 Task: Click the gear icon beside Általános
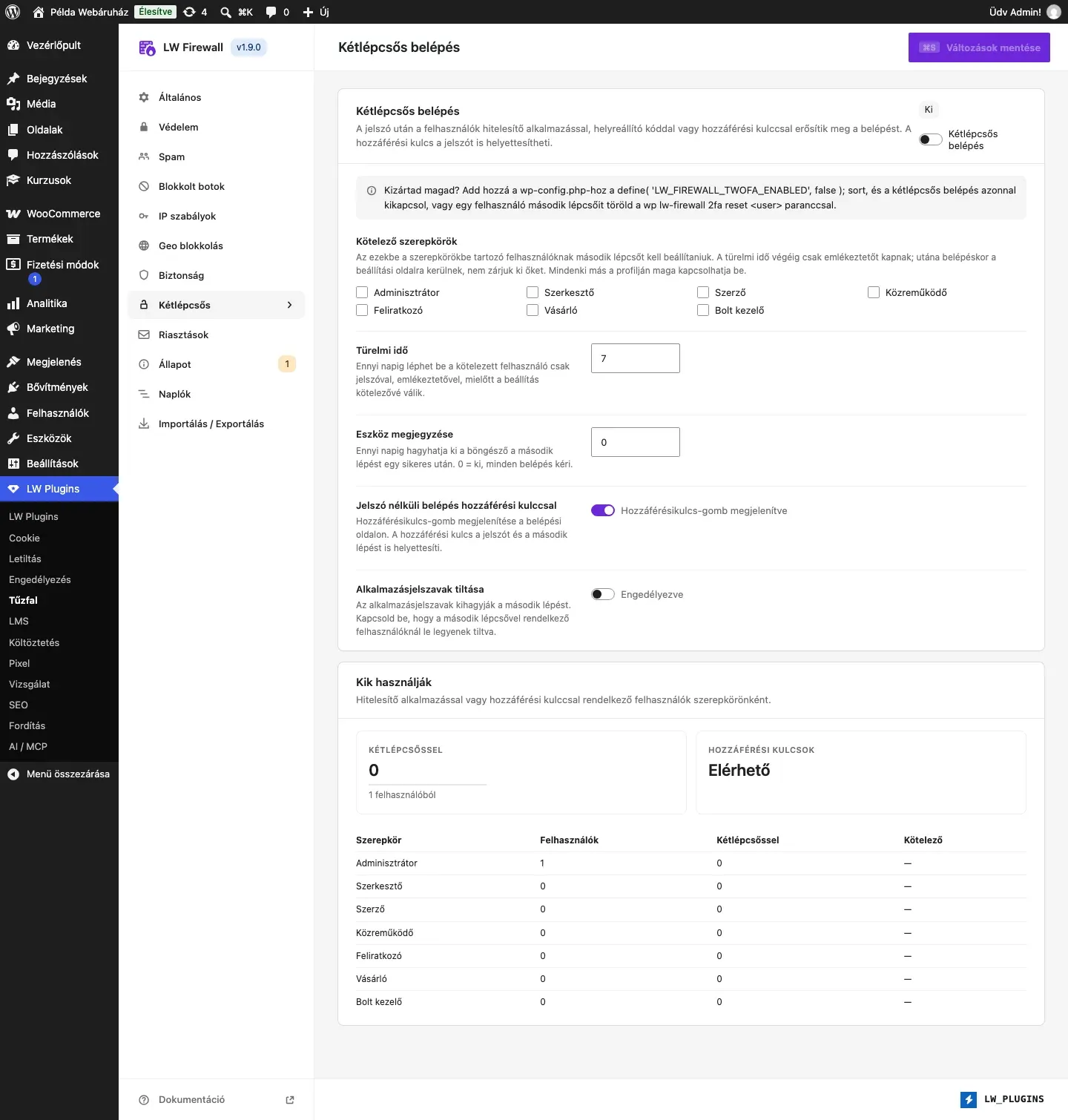click(144, 97)
